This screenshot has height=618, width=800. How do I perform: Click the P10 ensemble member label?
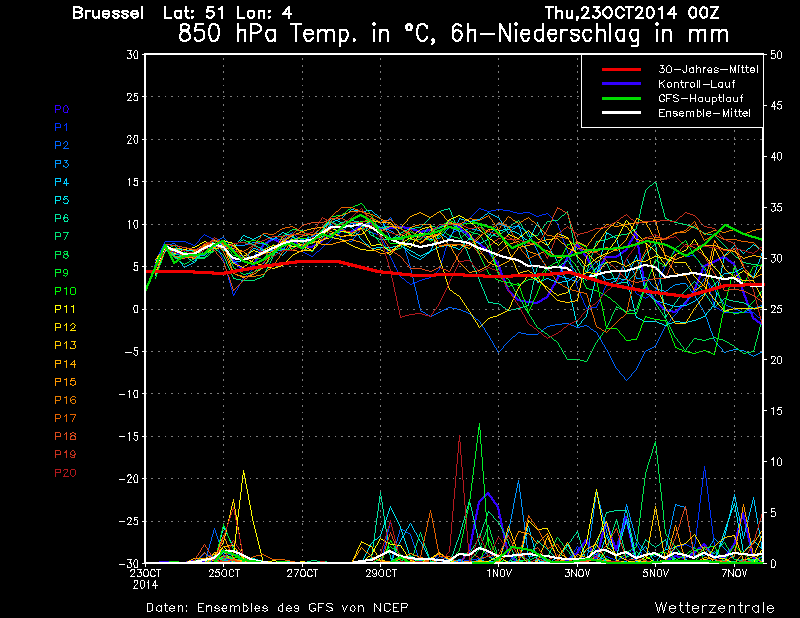65,291
